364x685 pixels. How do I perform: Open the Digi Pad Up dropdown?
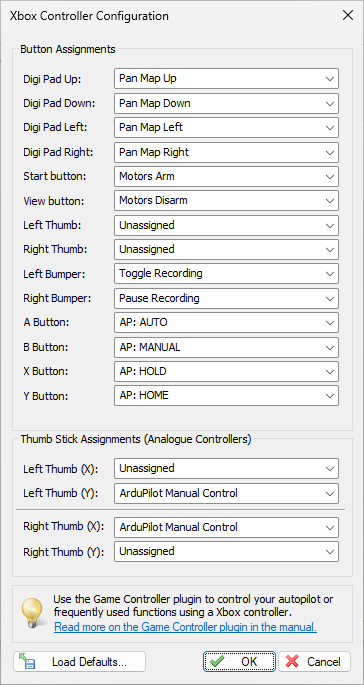226,79
